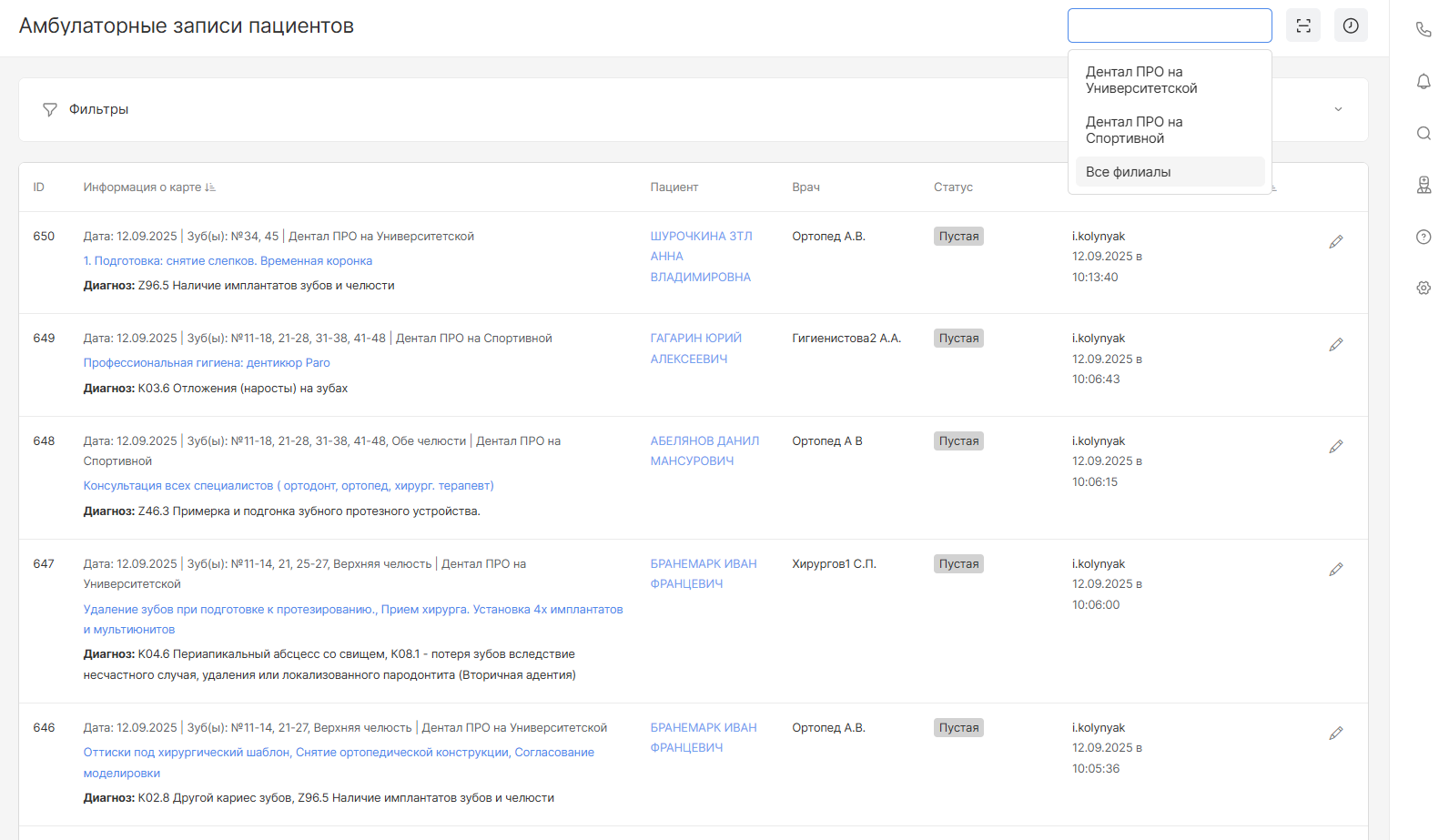Edit record 647 with the pencil icon

(1335, 570)
